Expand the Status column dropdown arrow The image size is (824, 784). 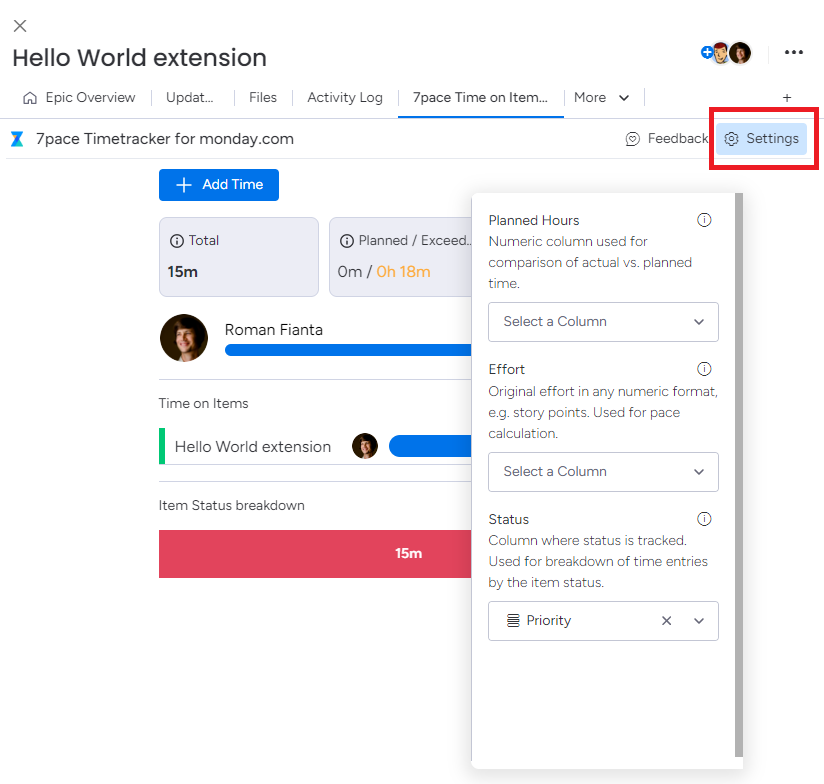pos(699,621)
